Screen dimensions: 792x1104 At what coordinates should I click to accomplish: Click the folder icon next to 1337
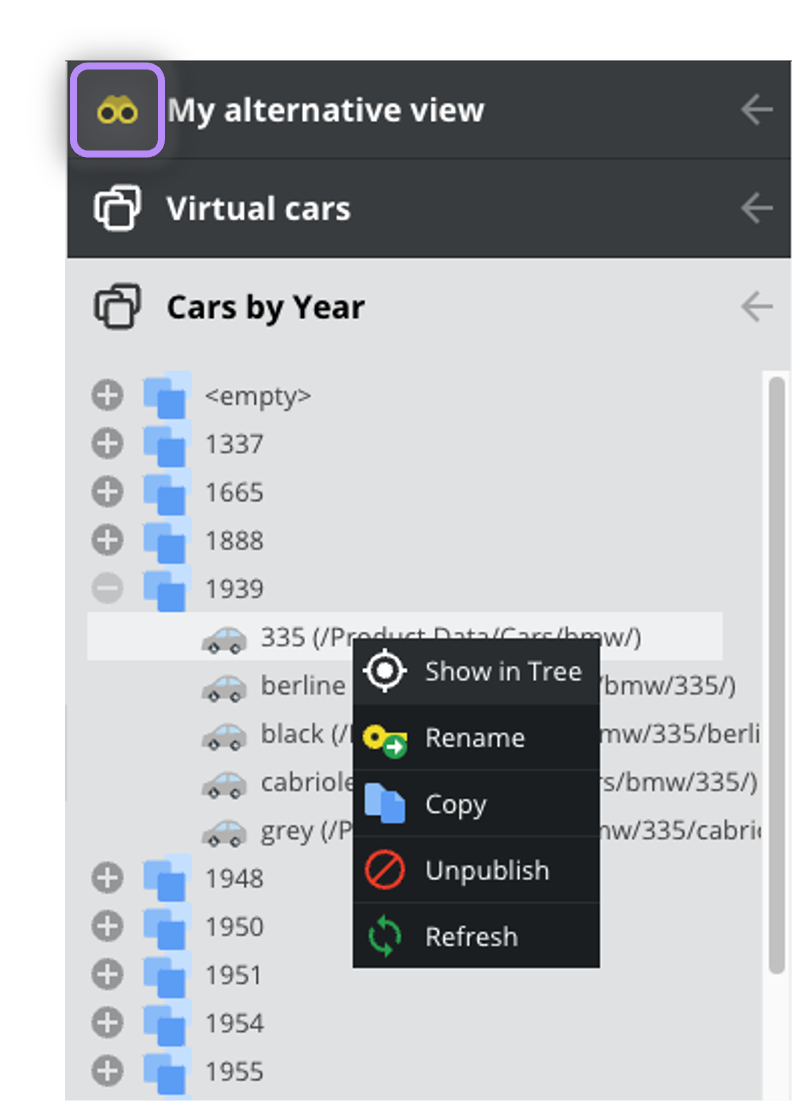pyautogui.click(x=167, y=444)
